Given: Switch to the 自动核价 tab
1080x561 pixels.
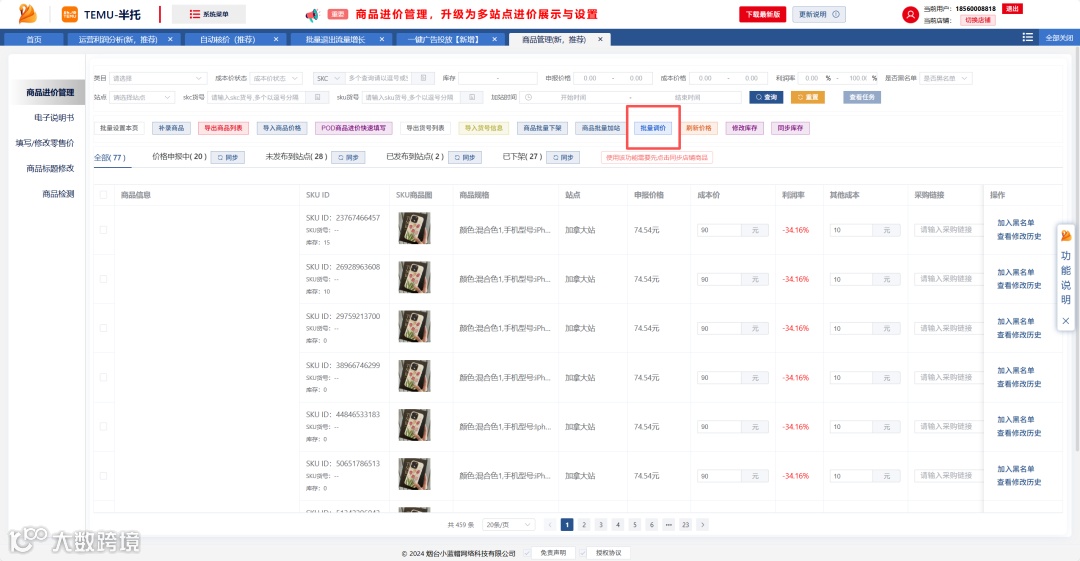Looking at the screenshot, I should pyautogui.click(x=227, y=39).
